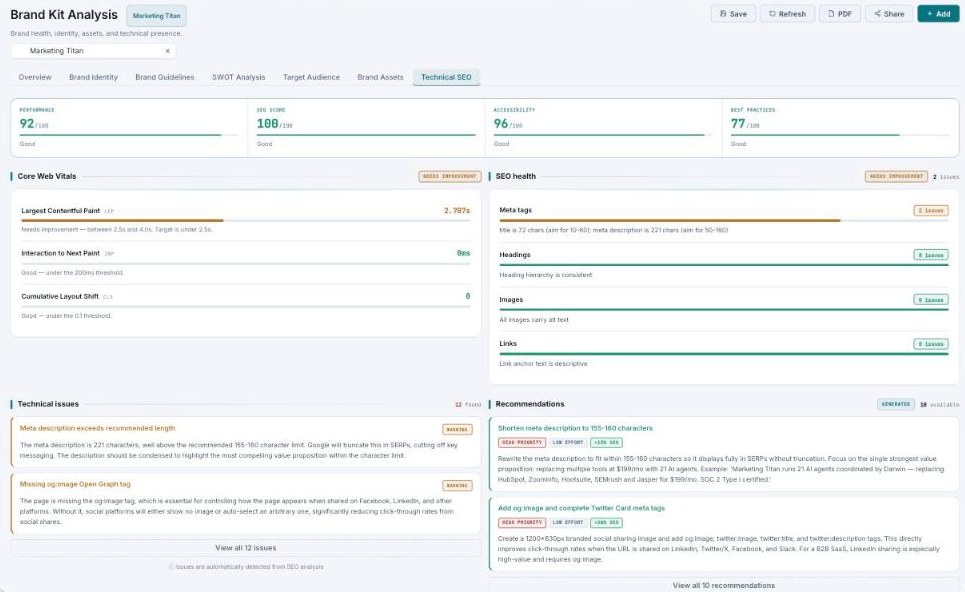This screenshot has width=965, height=592.
Task: Click the issues badge on the Meta tags row
Action: (x=931, y=210)
